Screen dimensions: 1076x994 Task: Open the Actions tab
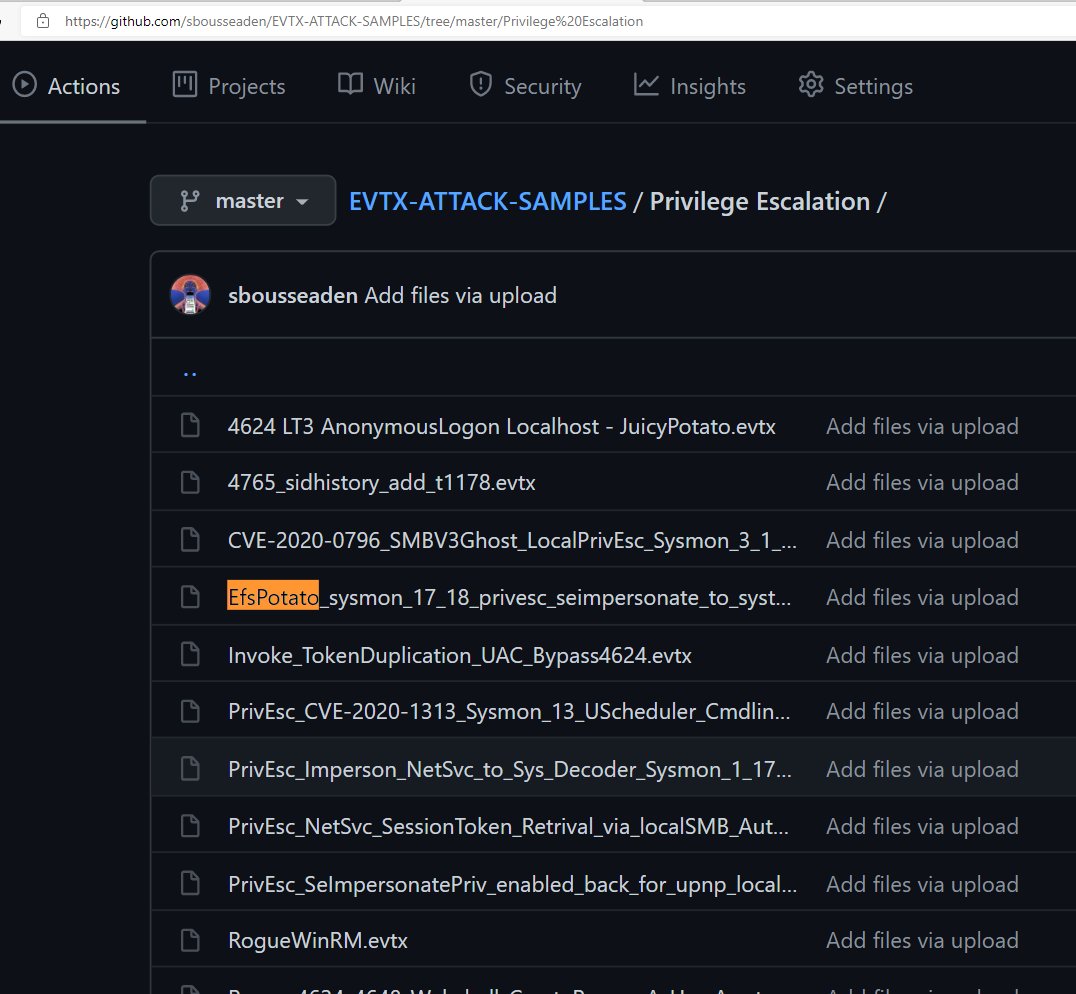point(66,86)
